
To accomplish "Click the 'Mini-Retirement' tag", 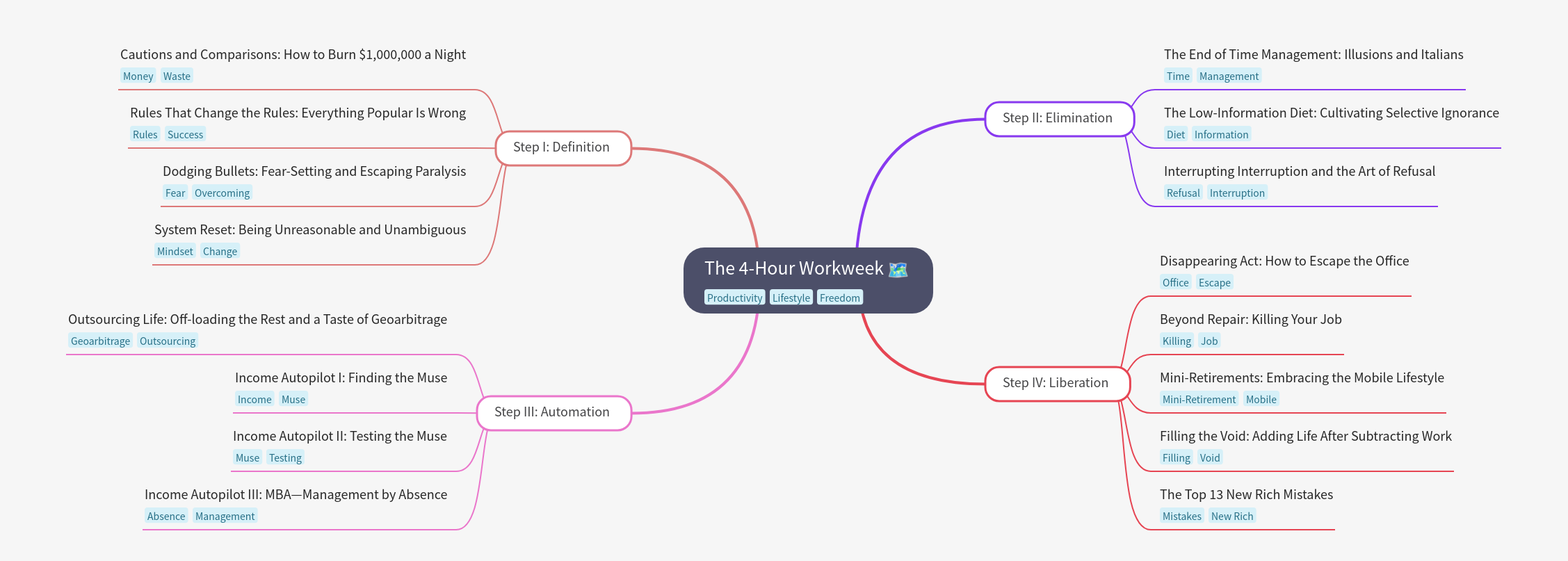I will [1199, 399].
